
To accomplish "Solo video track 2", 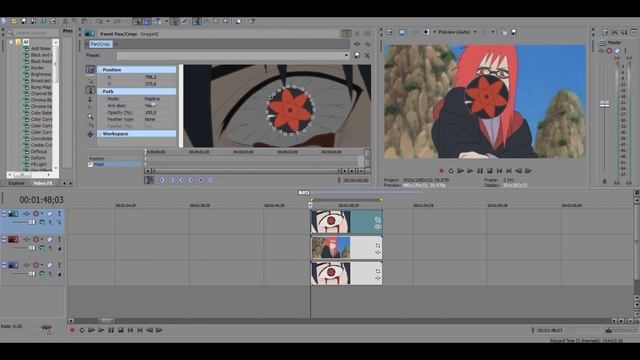I will 59,239.
